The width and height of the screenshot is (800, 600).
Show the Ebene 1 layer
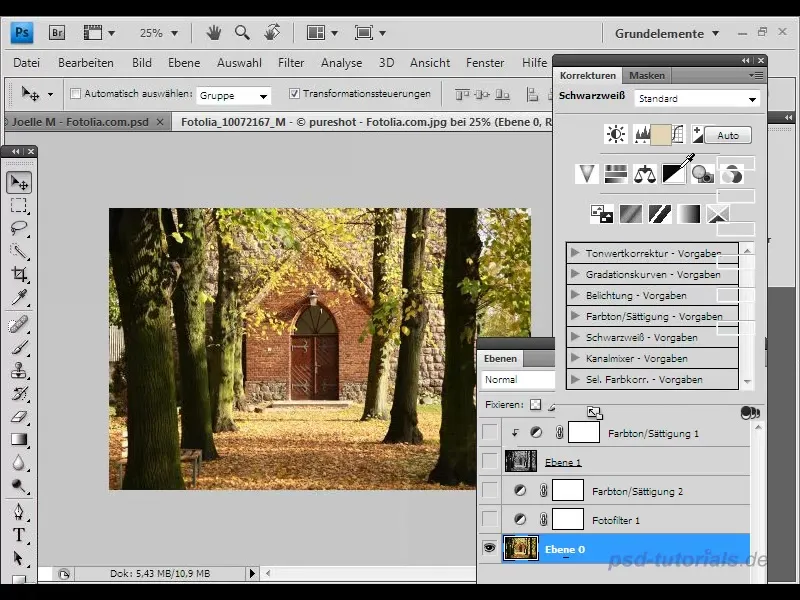click(489, 461)
